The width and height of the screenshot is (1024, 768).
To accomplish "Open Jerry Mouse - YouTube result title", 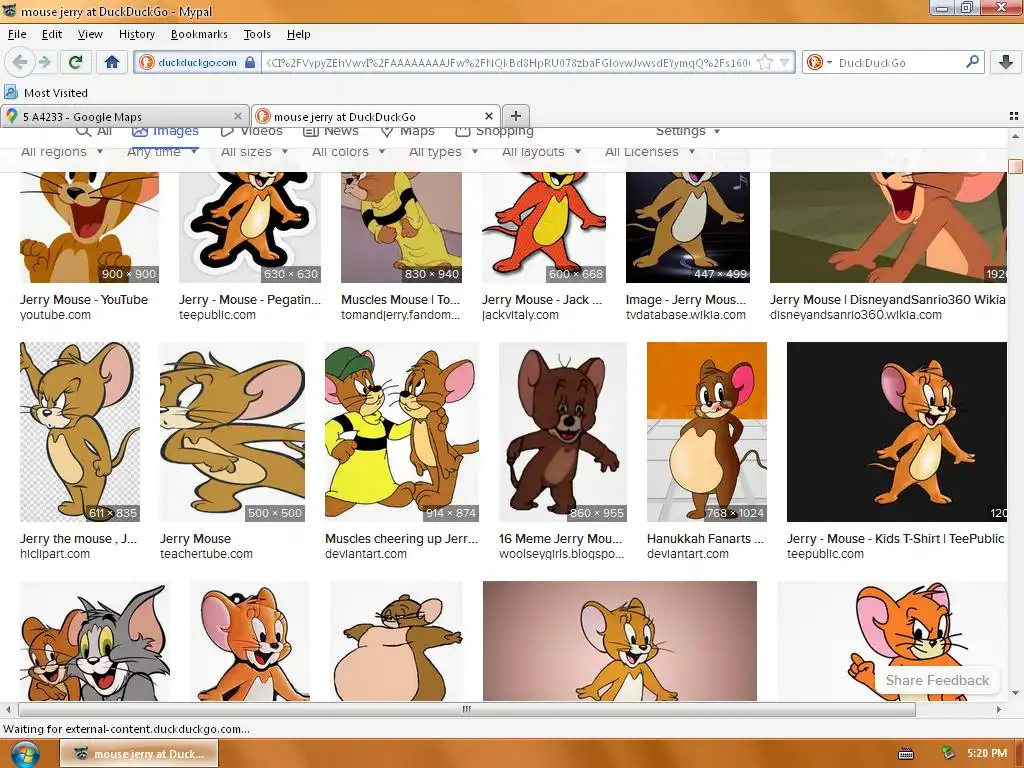I will point(84,299).
